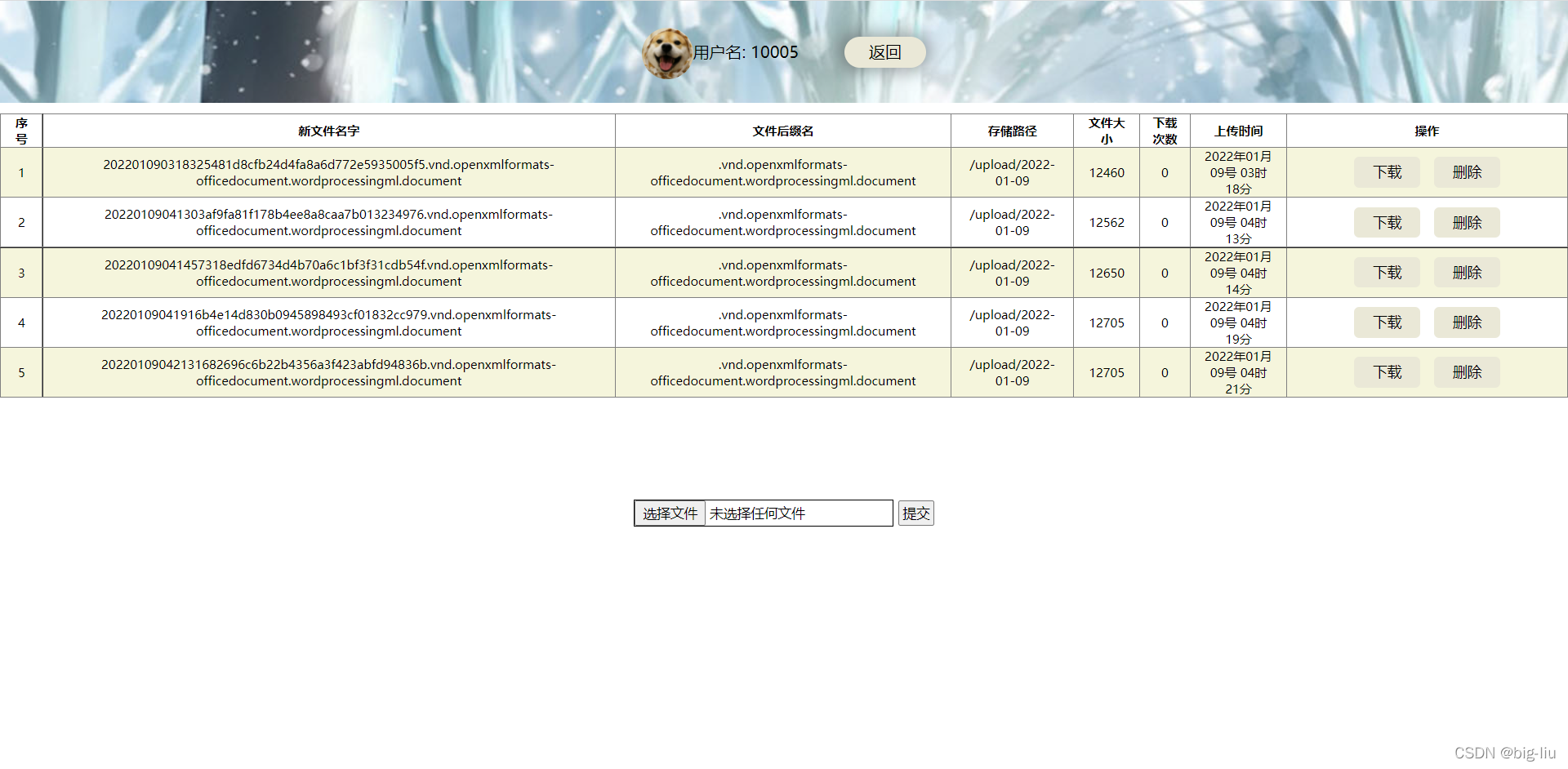Click the 操作 column header
This screenshot has height=769, width=1568.
(1427, 131)
